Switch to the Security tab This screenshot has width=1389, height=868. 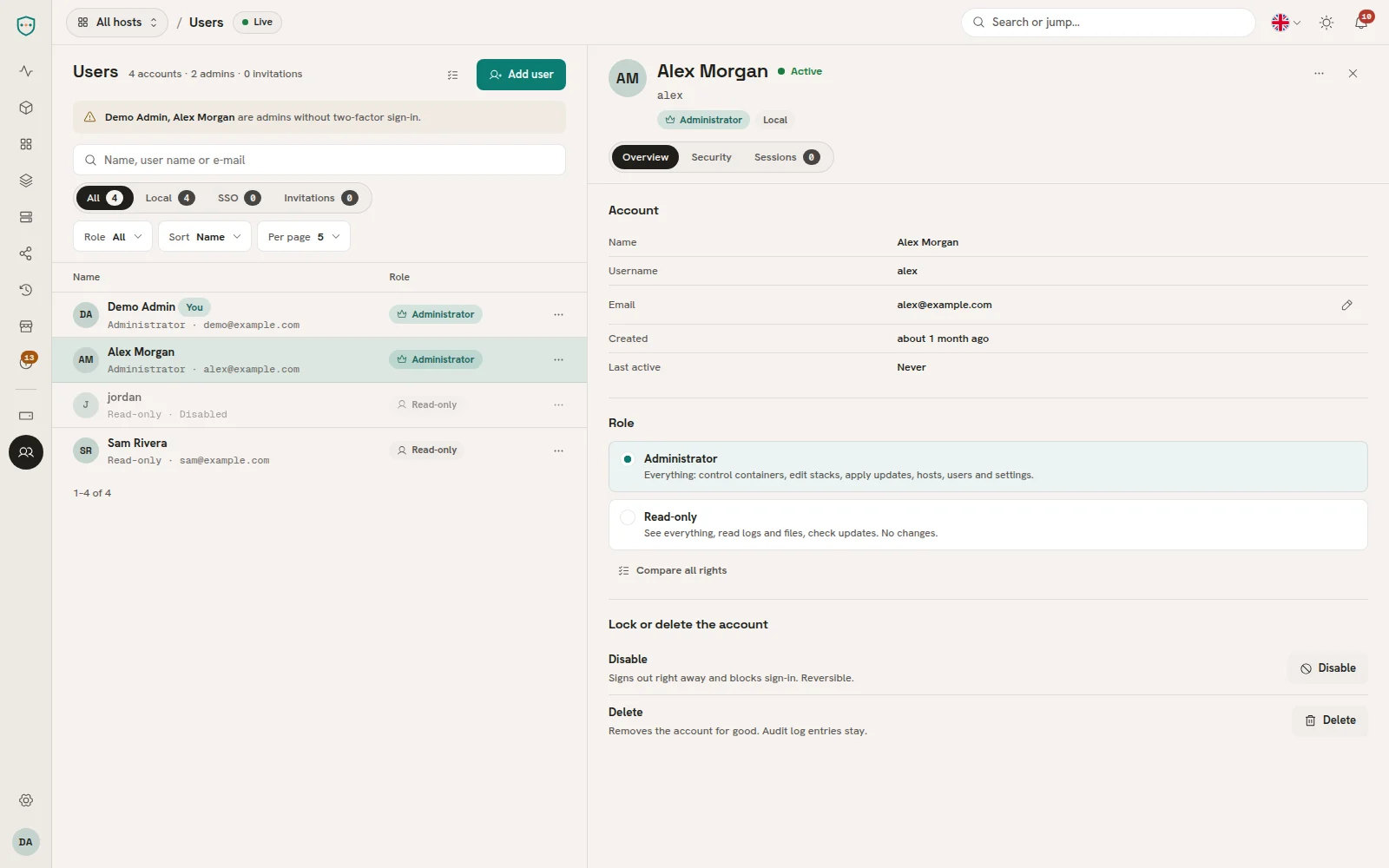tap(711, 157)
